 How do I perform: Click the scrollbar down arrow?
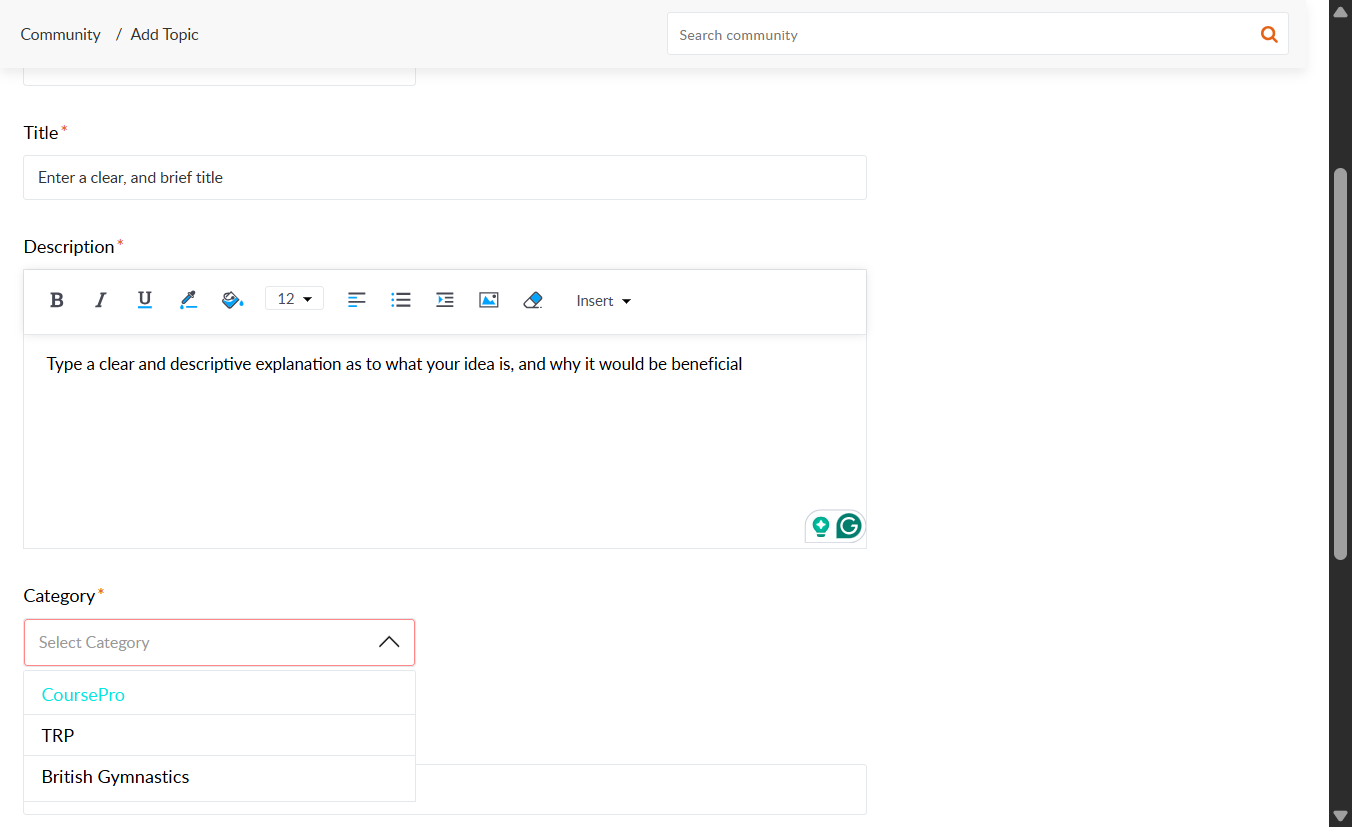tap(1341, 816)
